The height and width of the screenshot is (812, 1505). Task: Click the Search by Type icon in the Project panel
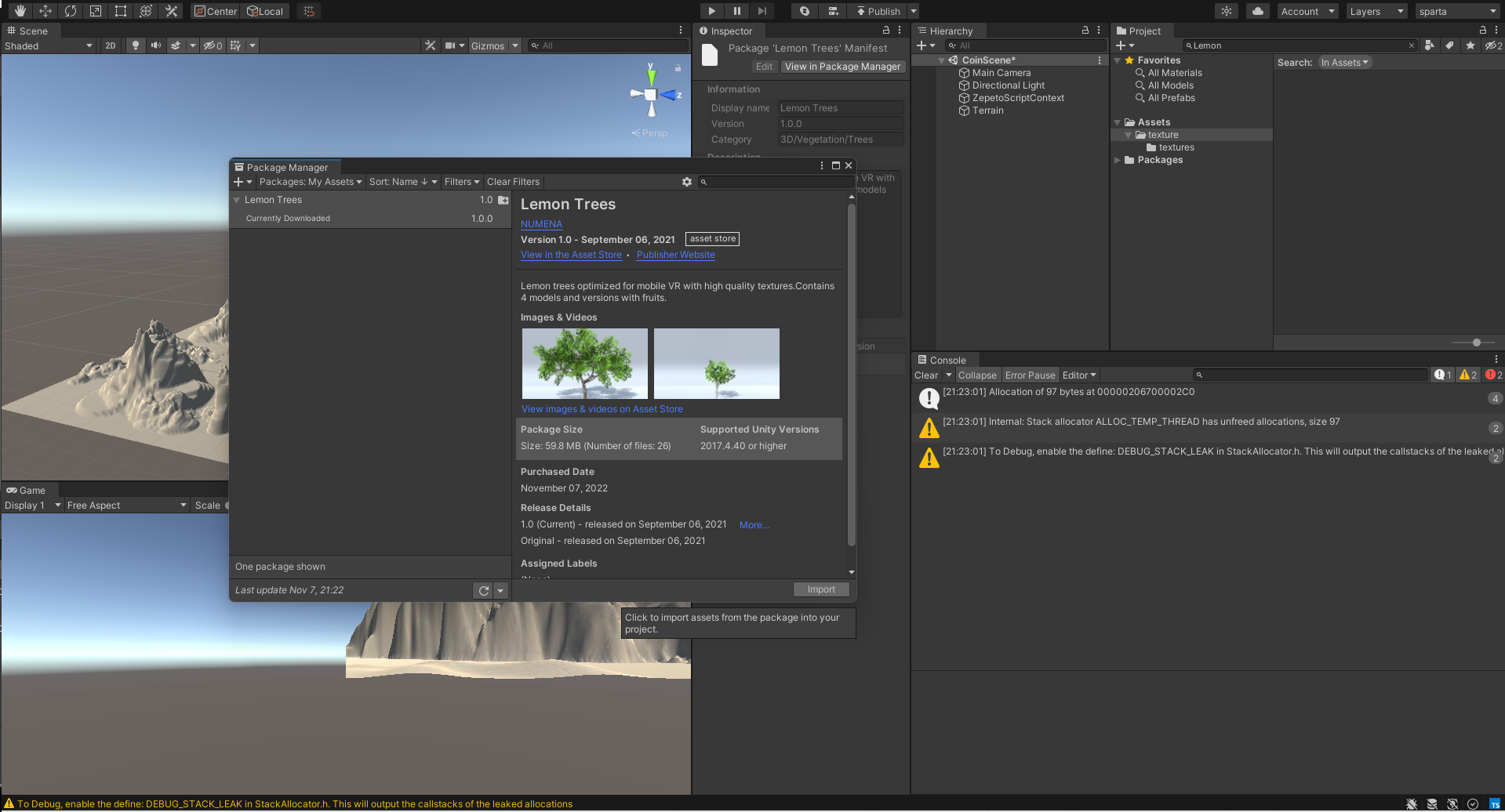coord(1430,45)
